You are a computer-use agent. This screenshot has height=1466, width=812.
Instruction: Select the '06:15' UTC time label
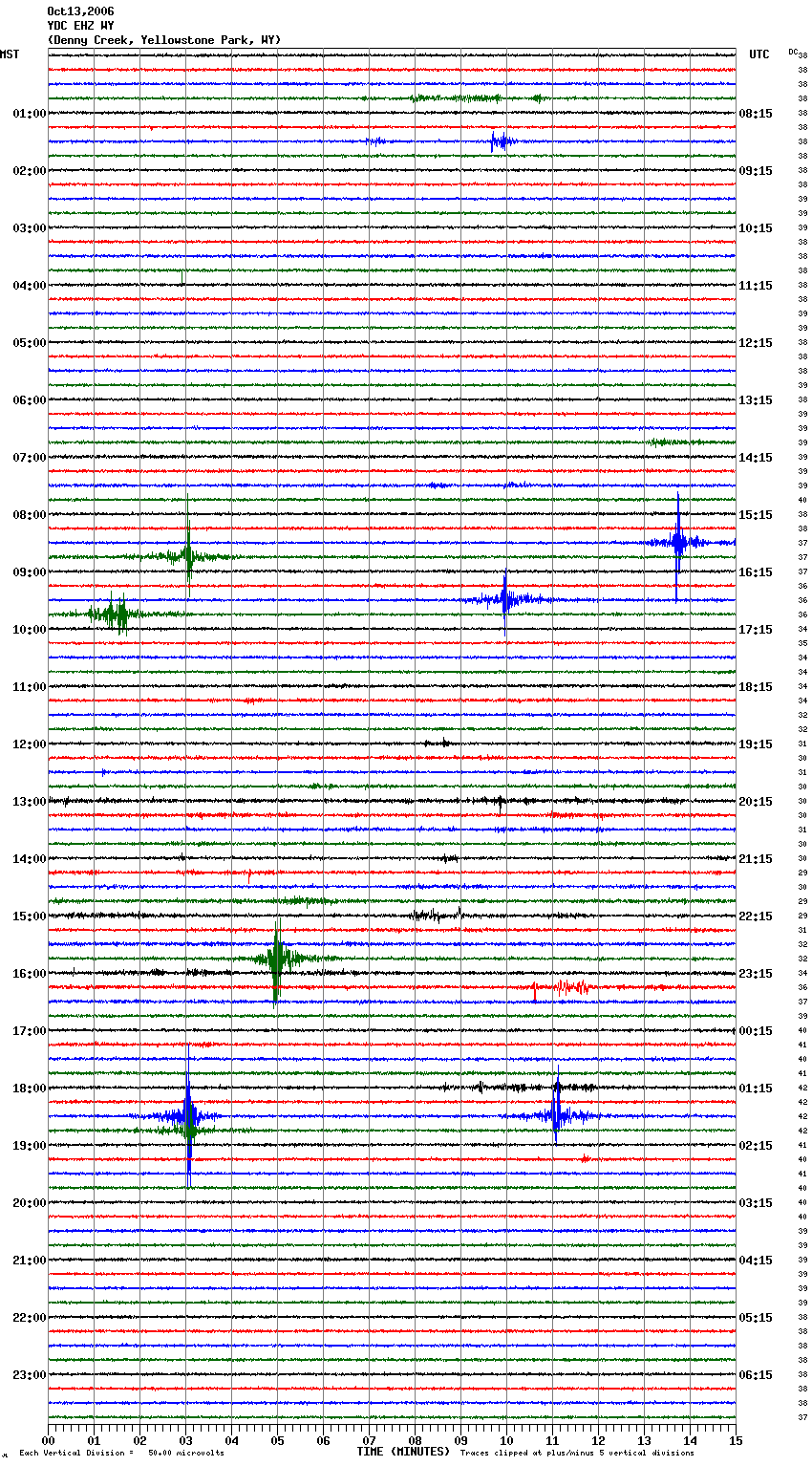pos(756,1375)
